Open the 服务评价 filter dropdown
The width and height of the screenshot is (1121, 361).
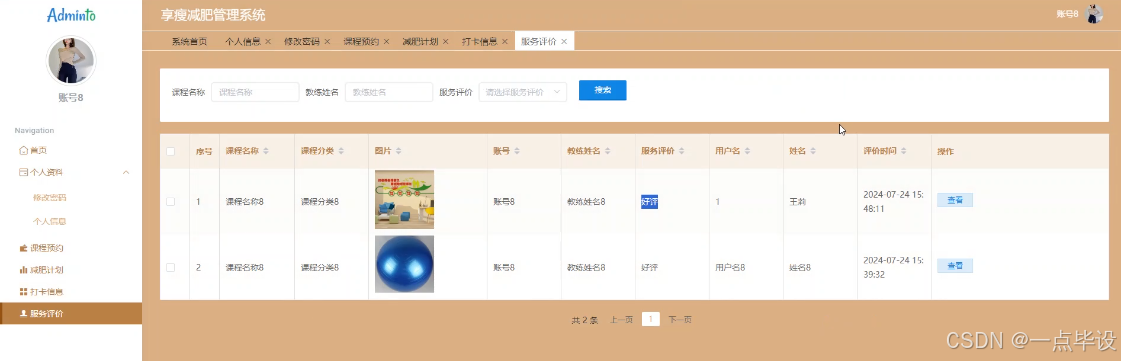pos(523,92)
